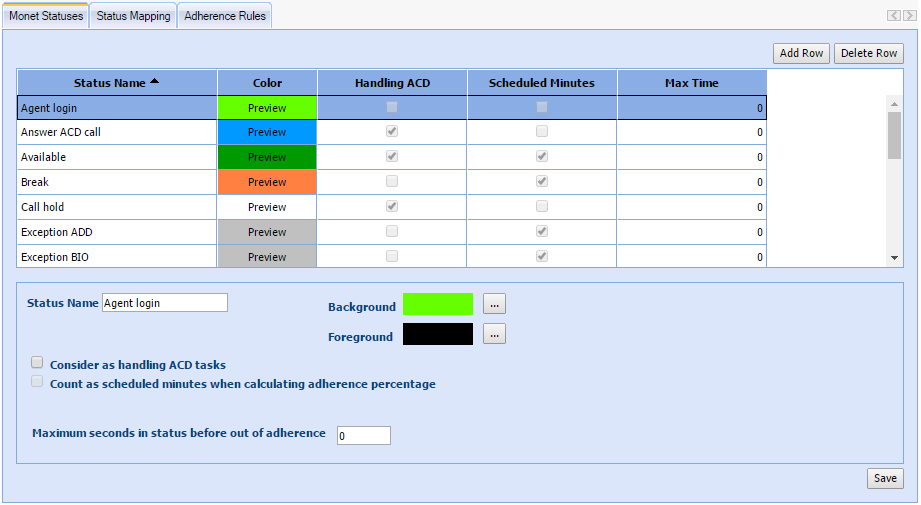Click the orange Preview cell for Break
The height and width of the screenshot is (505, 921).
[x=267, y=182]
